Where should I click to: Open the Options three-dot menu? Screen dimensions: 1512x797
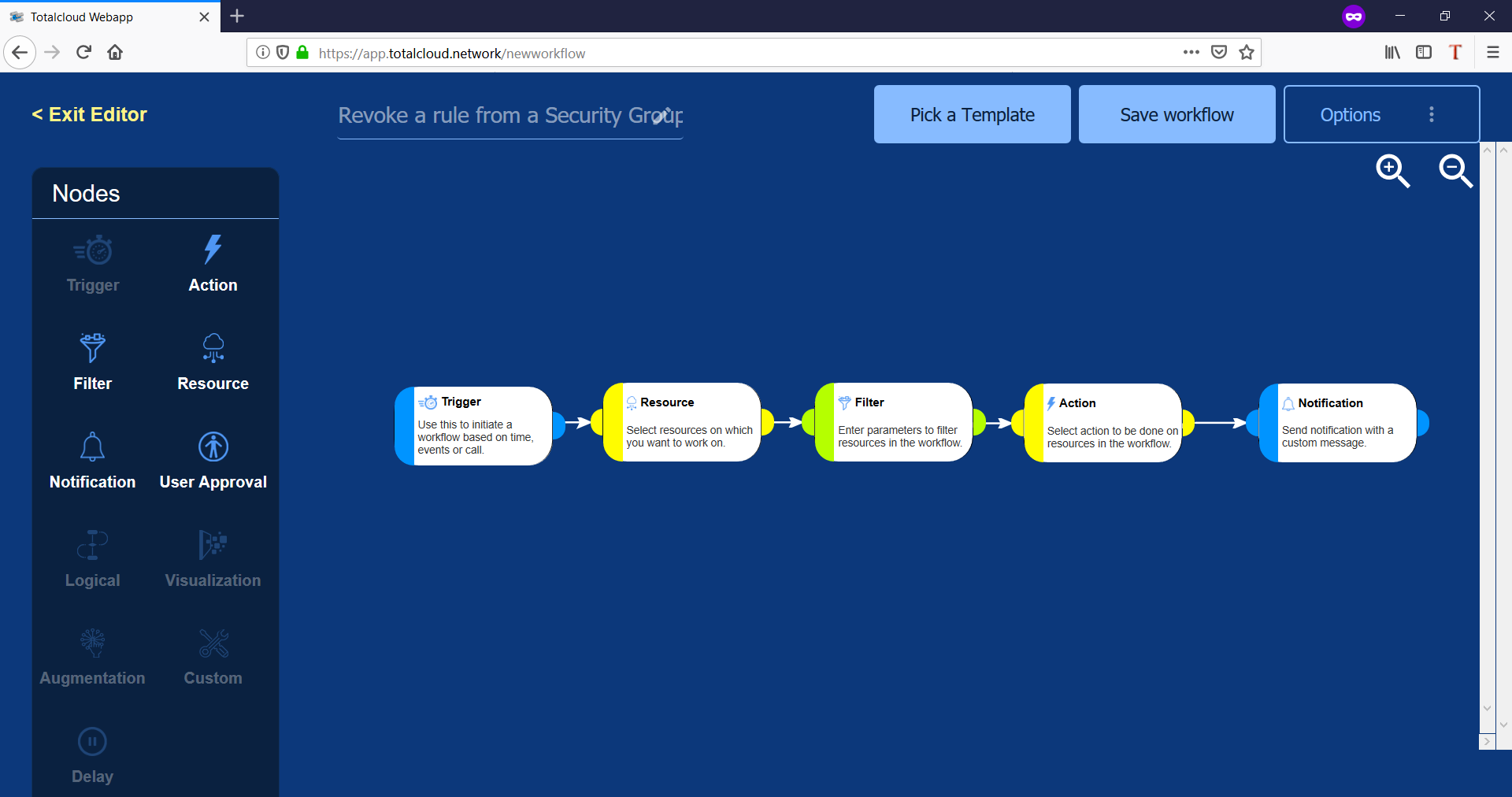pos(1432,114)
